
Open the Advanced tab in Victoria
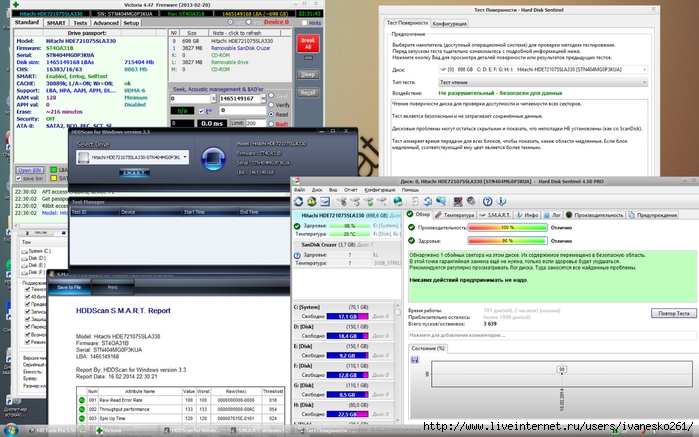[x=106, y=23]
